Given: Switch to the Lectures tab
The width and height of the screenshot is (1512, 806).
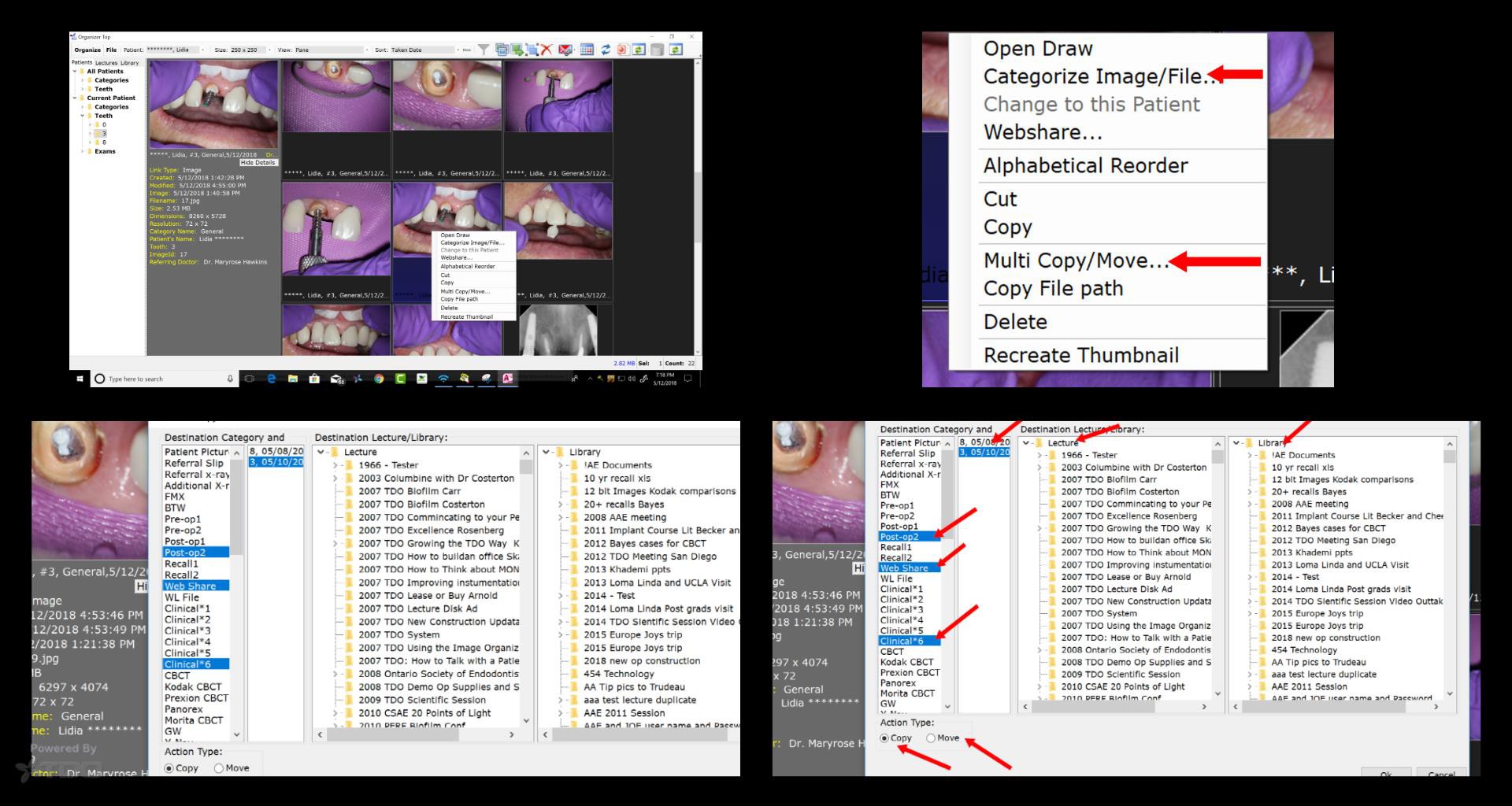Looking at the screenshot, I should pyautogui.click(x=106, y=63).
